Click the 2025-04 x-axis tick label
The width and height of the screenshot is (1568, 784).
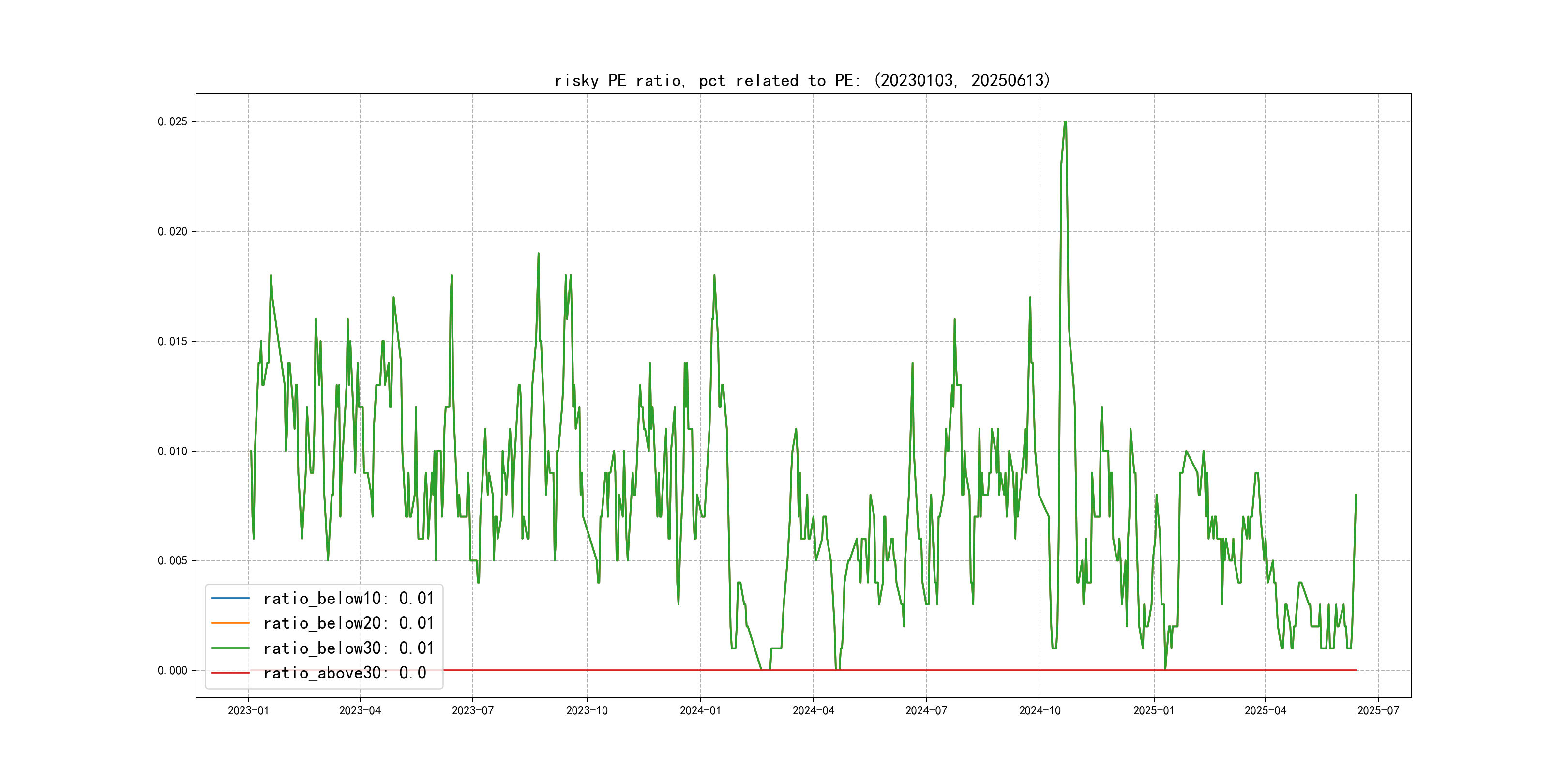pyautogui.click(x=1265, y=710)
